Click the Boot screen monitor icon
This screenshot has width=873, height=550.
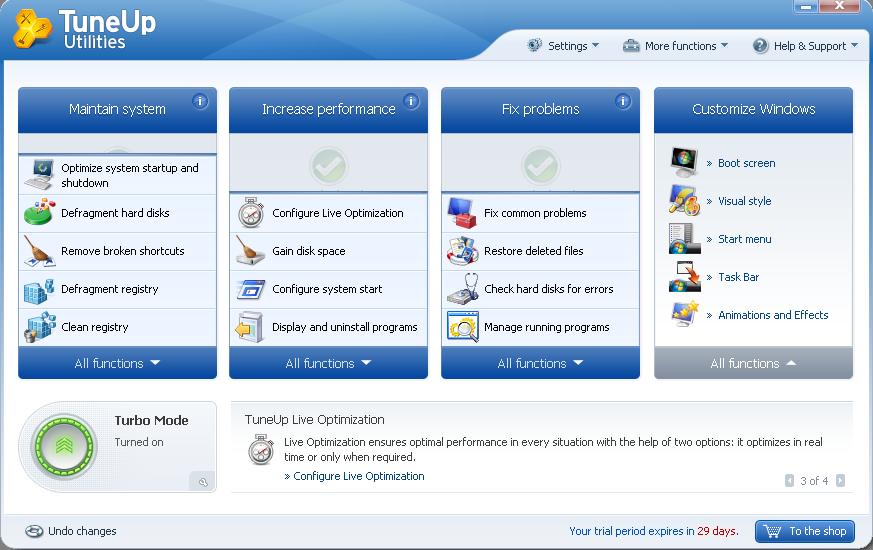pyautogui.click(x=684, y=162)
